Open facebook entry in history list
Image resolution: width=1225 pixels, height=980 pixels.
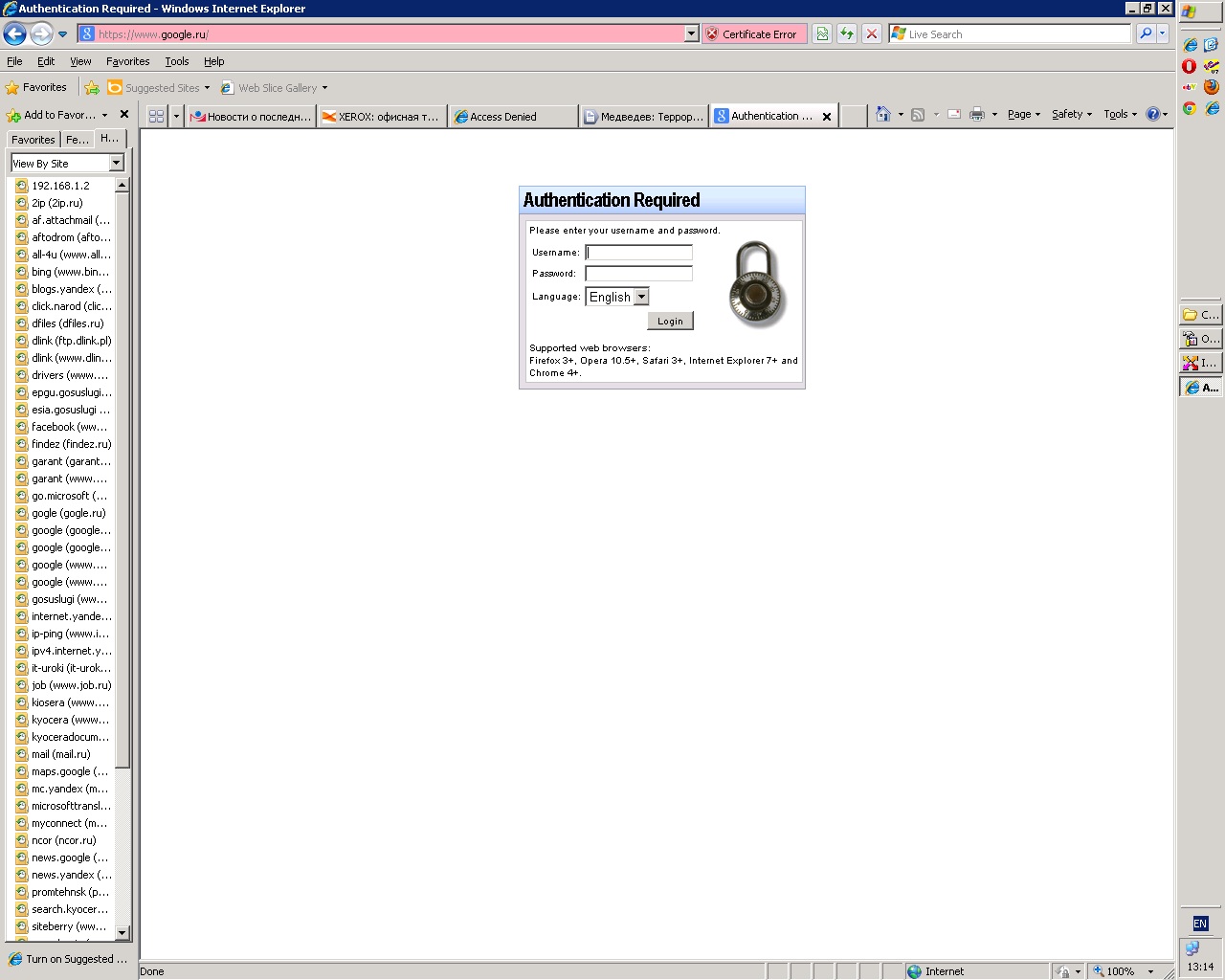(x=67, y=427)
